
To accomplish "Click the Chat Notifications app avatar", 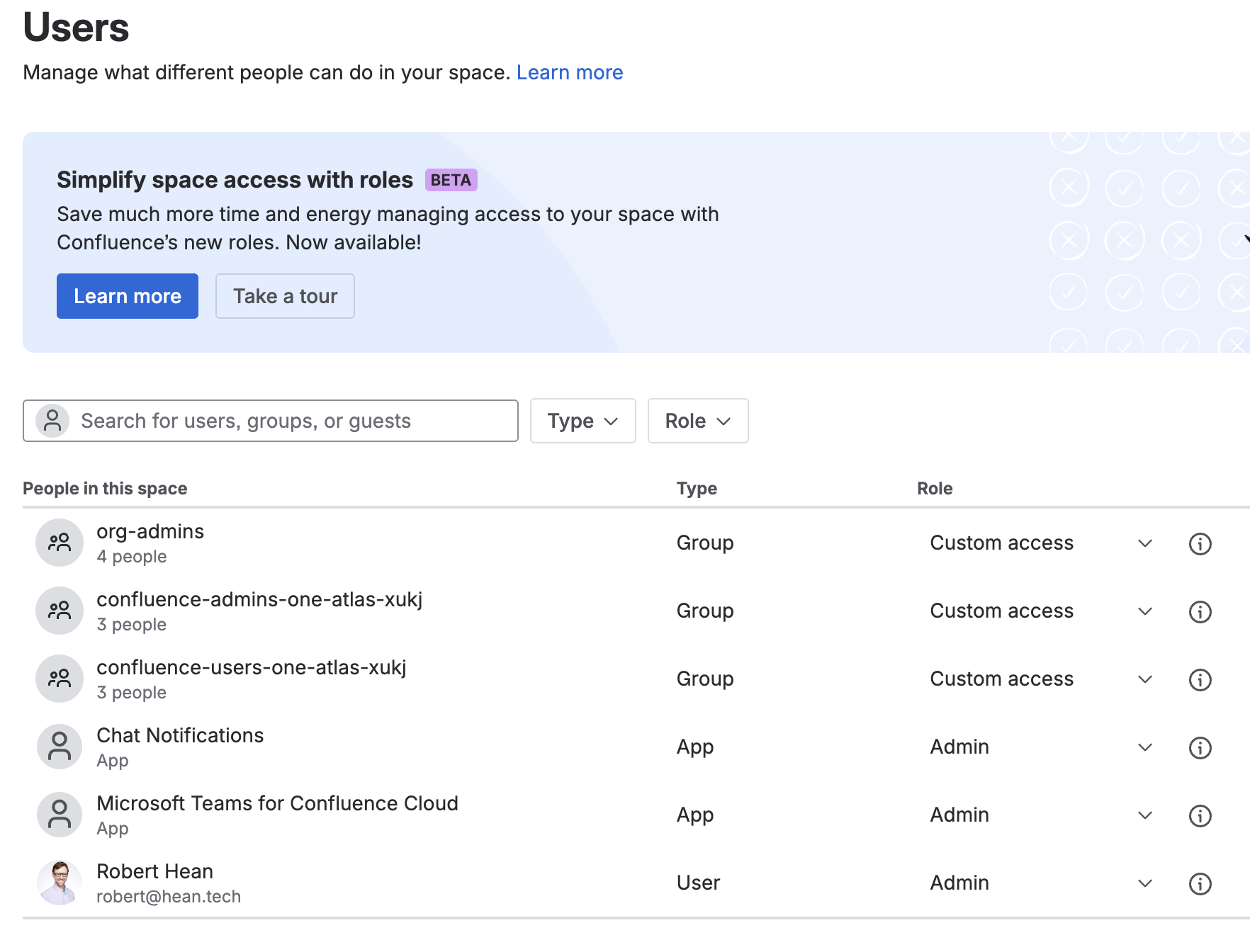I will [x=60, y=747].
